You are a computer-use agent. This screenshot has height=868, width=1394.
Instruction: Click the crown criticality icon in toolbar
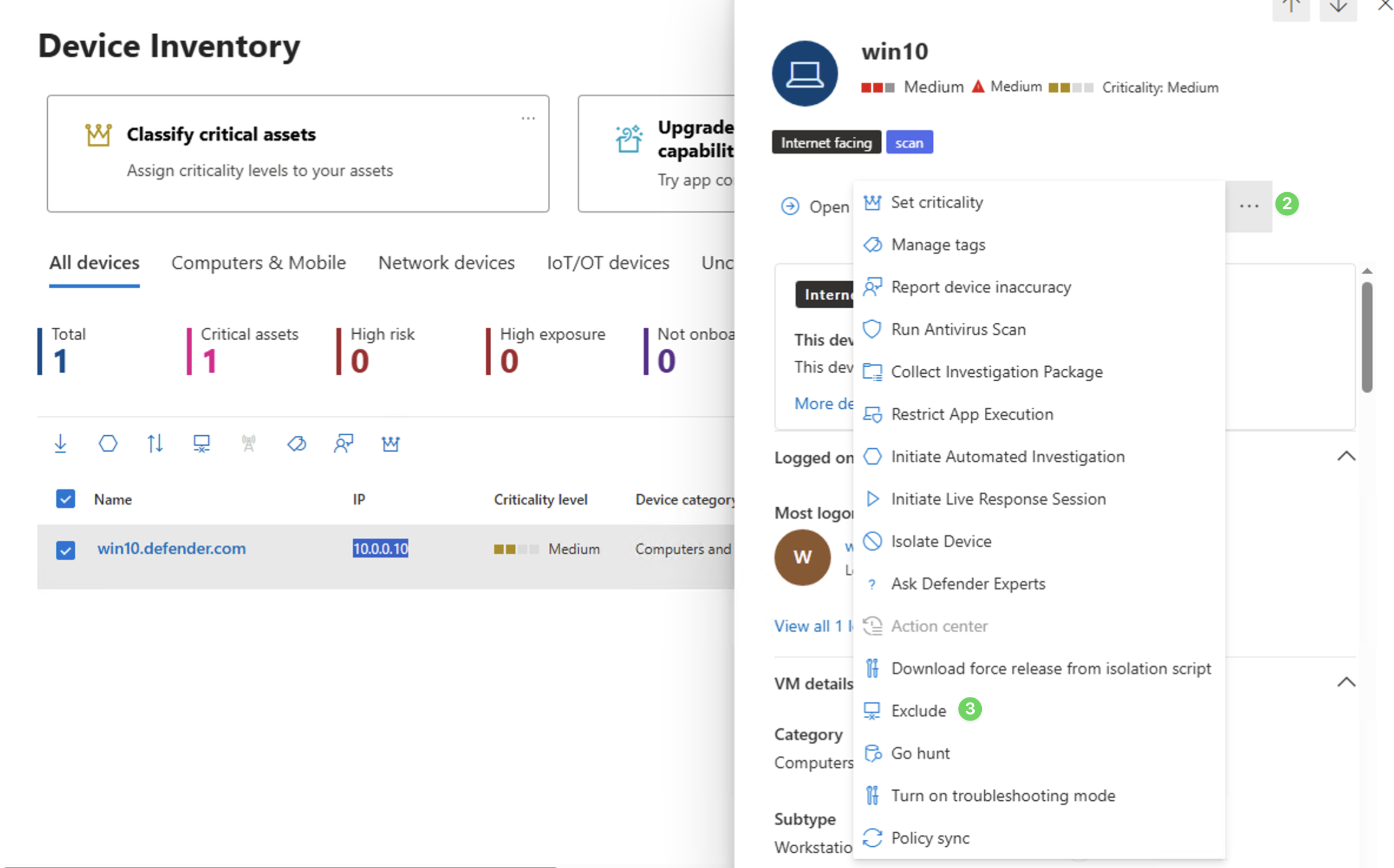pyautogui.click(x=390, y=443)
